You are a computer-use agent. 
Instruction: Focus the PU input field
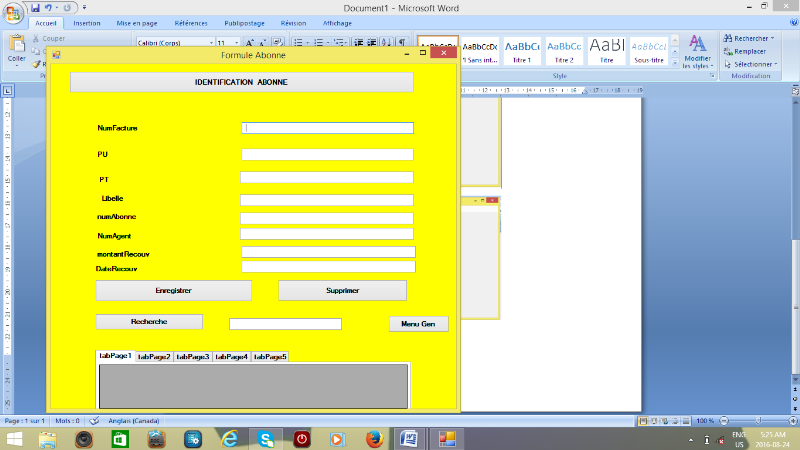point(328,155)
